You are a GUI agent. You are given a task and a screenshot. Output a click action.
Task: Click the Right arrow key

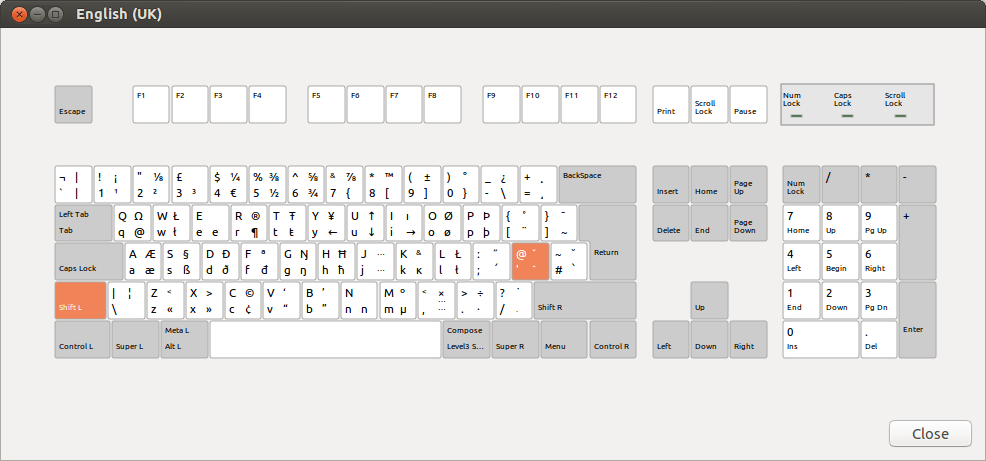pyautogui.click(x=748, y=340)
